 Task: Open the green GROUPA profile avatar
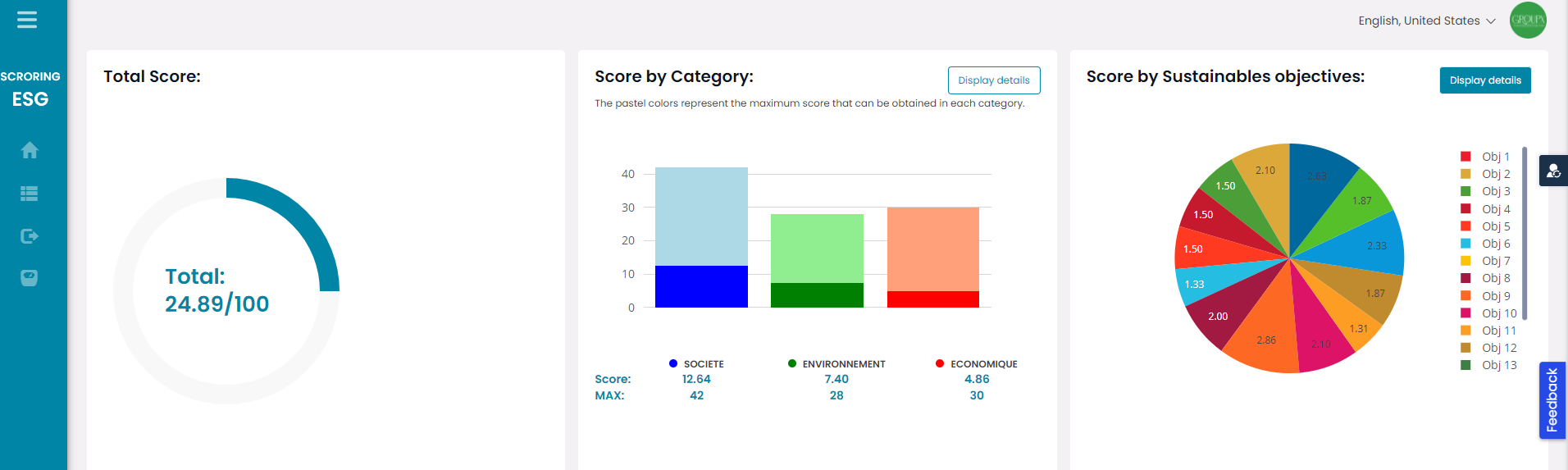coord(1528,21)
